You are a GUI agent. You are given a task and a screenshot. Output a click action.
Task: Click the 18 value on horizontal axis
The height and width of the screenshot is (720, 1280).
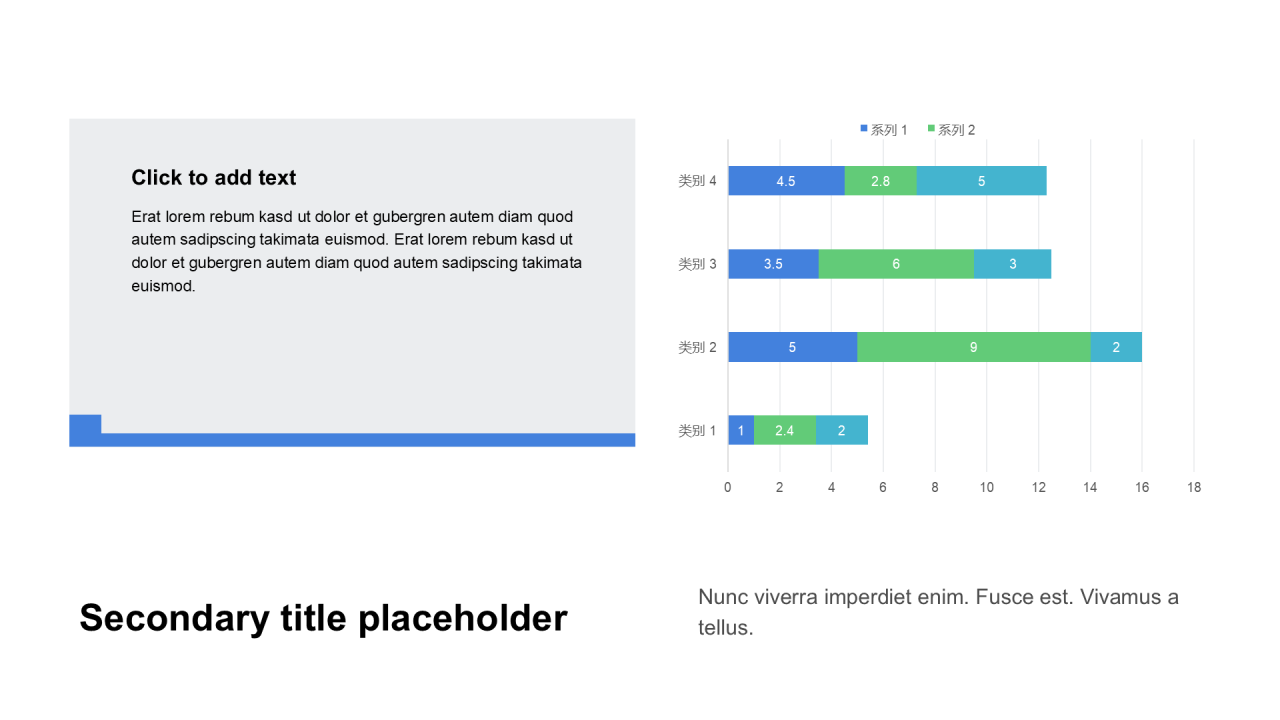1193,487
